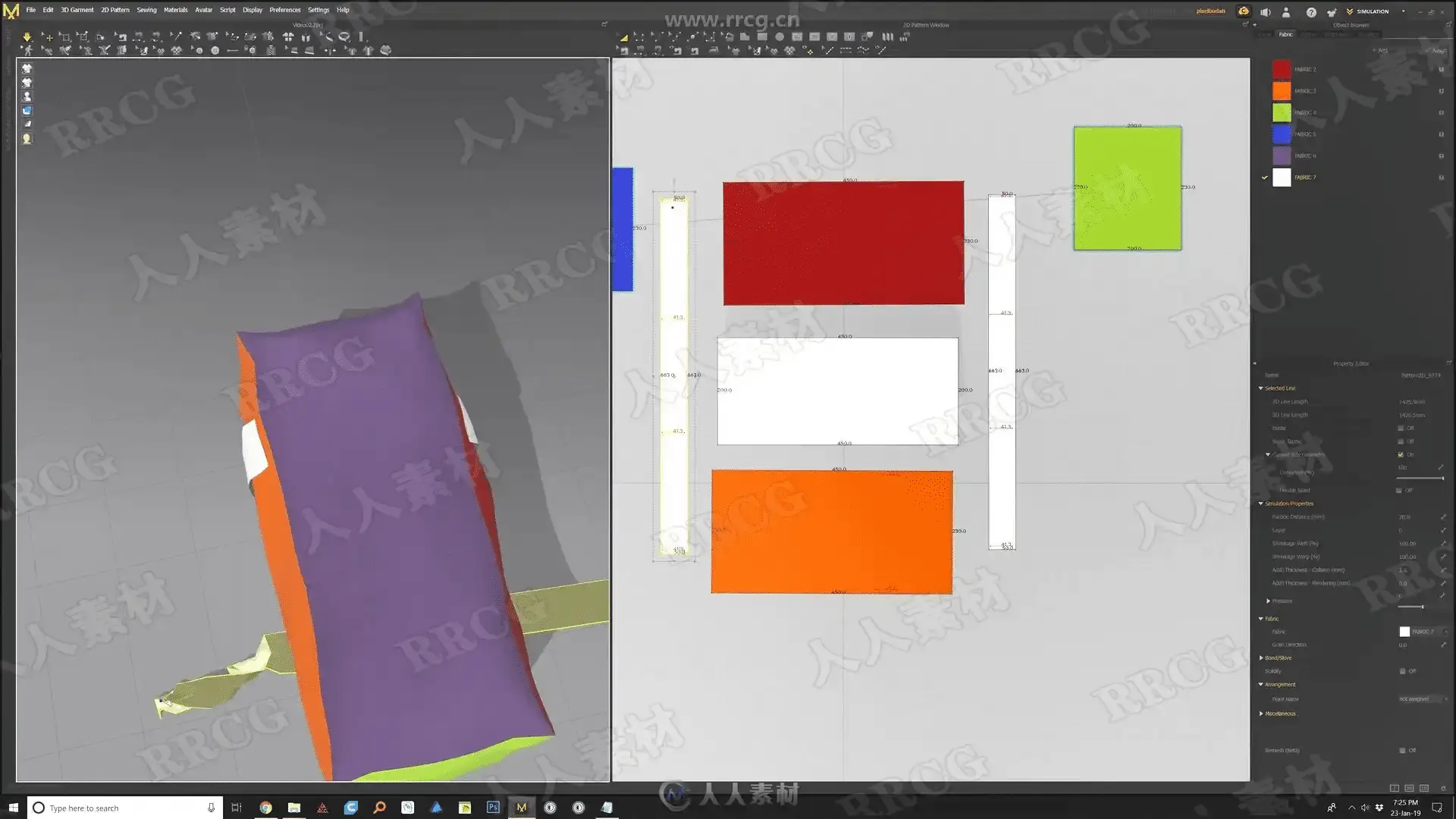Toggle the avatar display icon in 3D viewport
The height and width of the screenshot is (819, 1456).
click(27, 96)
